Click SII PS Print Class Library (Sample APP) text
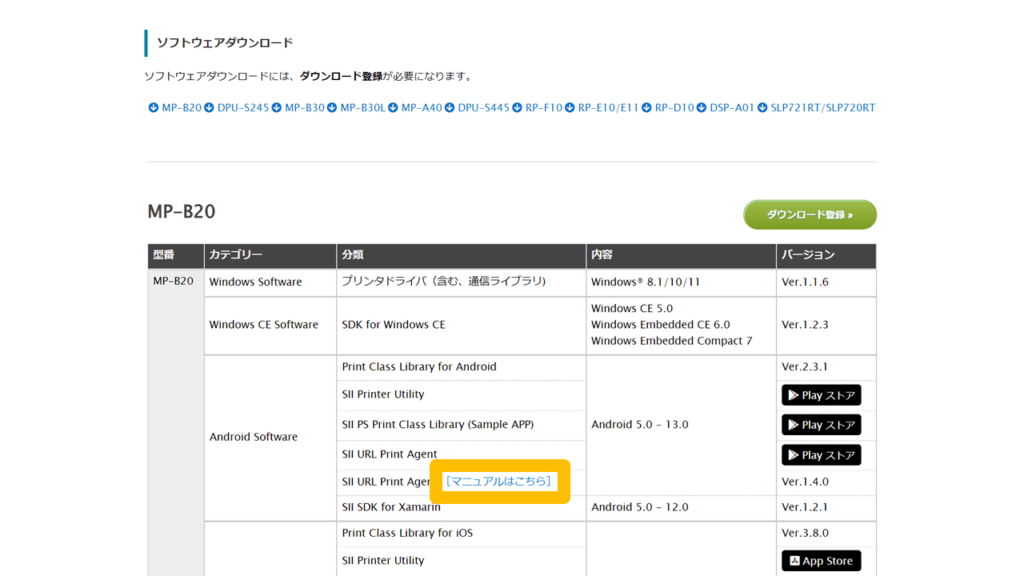Screen dimensions: 1024x576 click(438, 424)
